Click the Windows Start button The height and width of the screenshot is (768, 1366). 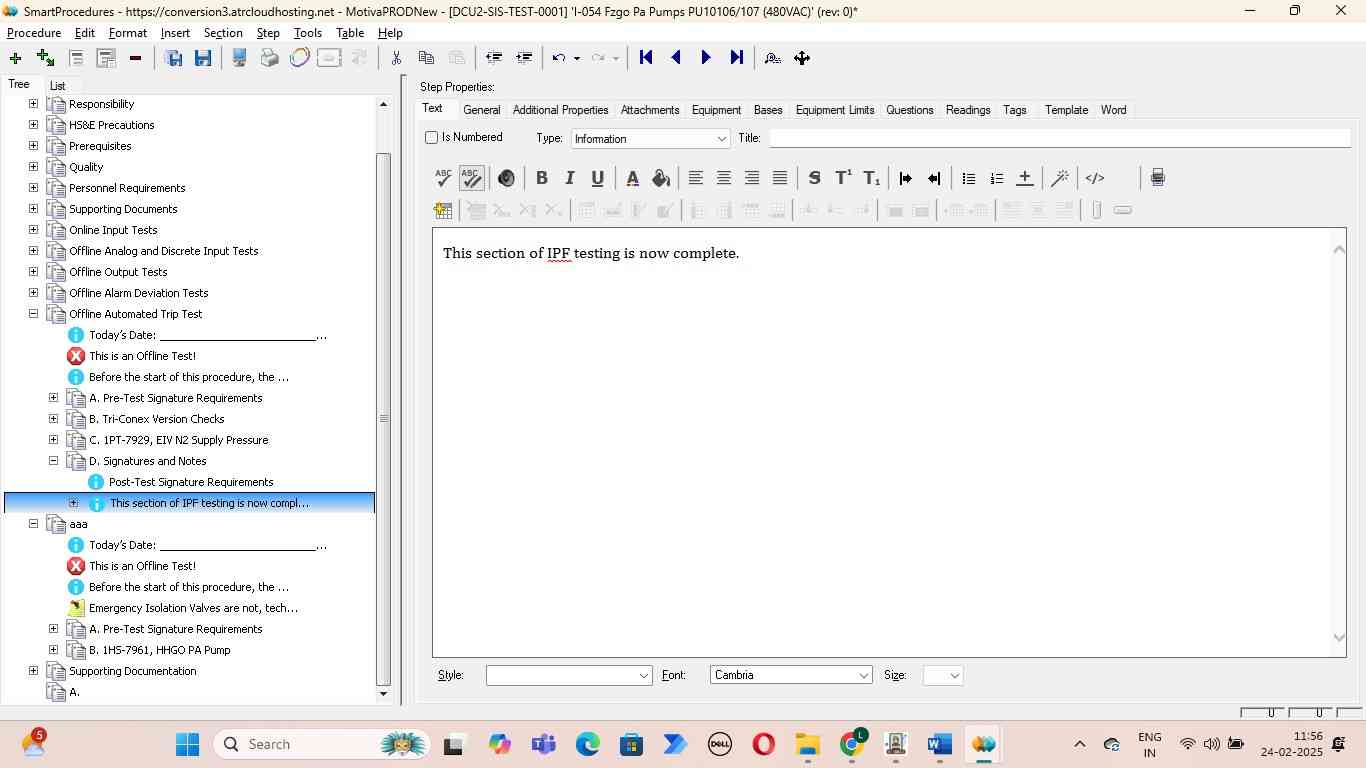pos(188,745)
